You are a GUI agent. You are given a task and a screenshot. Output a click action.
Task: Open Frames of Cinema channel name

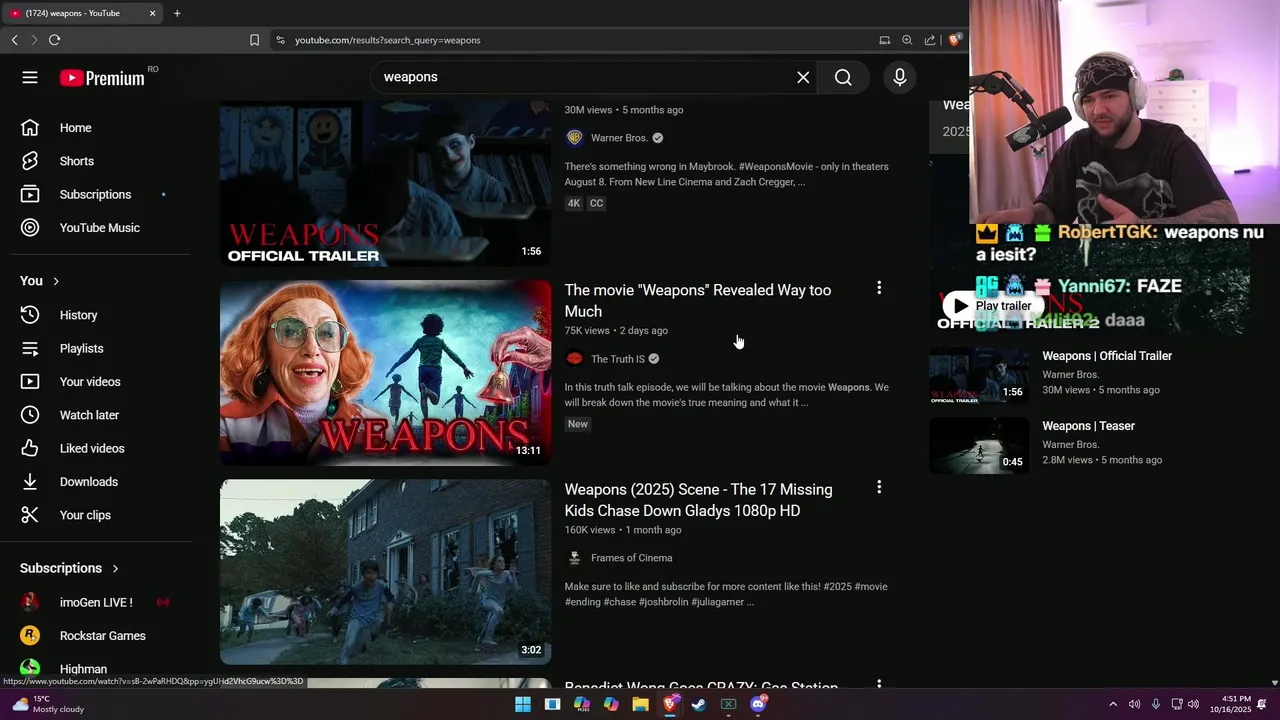631,558
